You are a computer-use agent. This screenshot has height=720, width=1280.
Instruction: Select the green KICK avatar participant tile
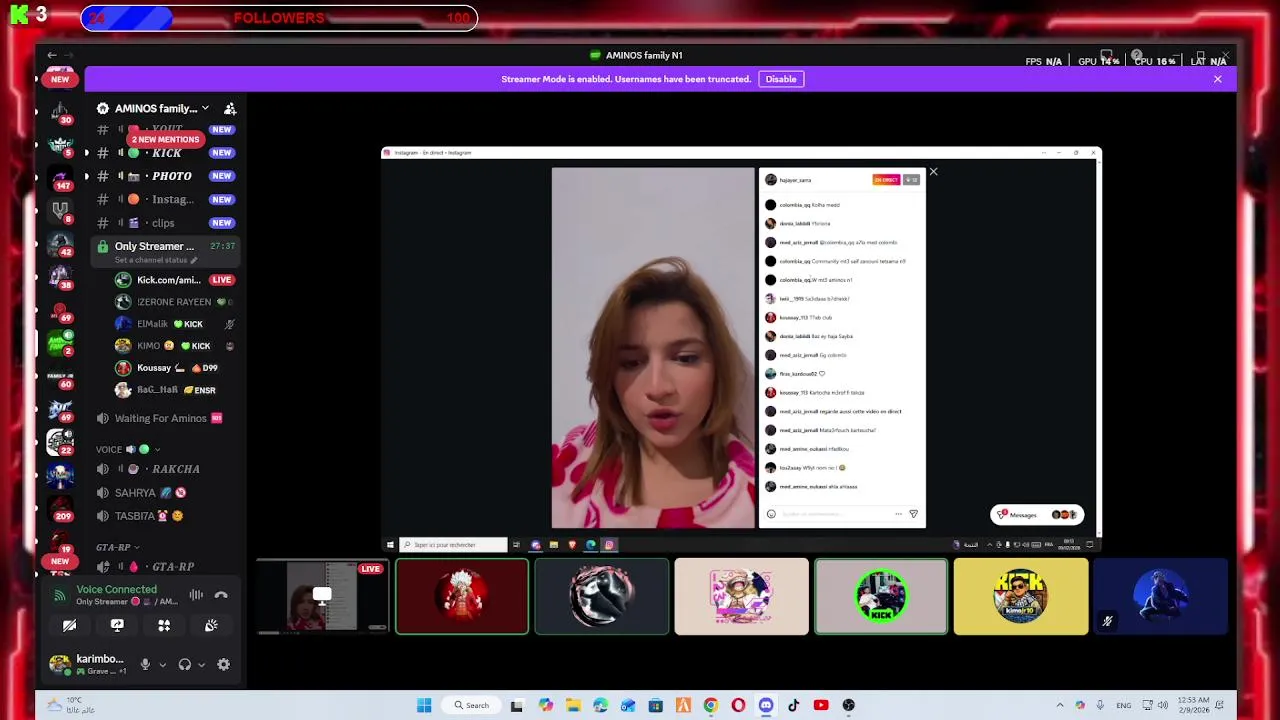pos(881,597)
